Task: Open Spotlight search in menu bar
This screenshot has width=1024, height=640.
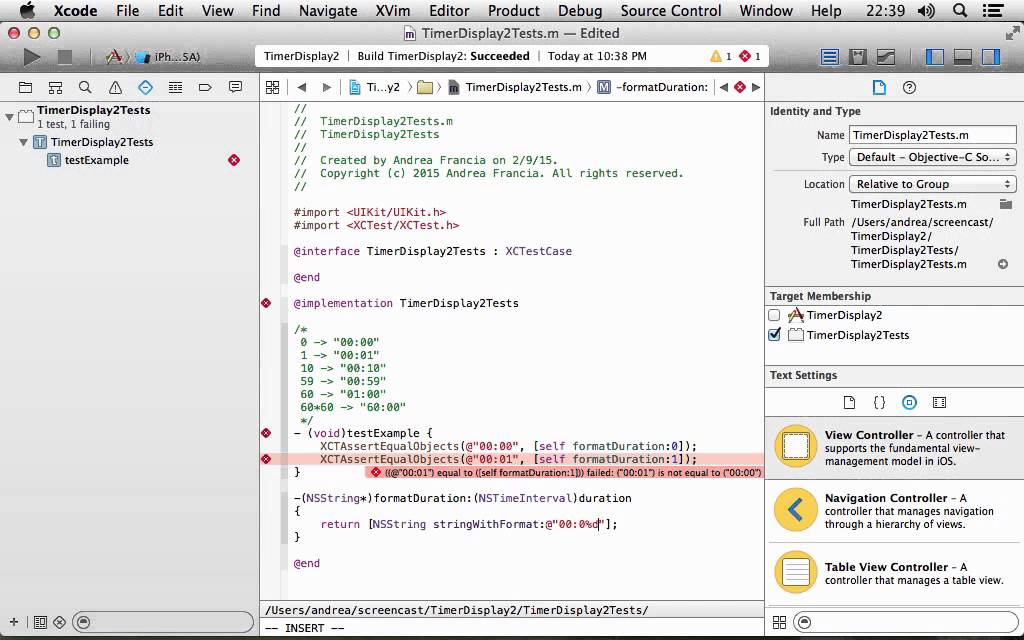Action: (959, 10)
